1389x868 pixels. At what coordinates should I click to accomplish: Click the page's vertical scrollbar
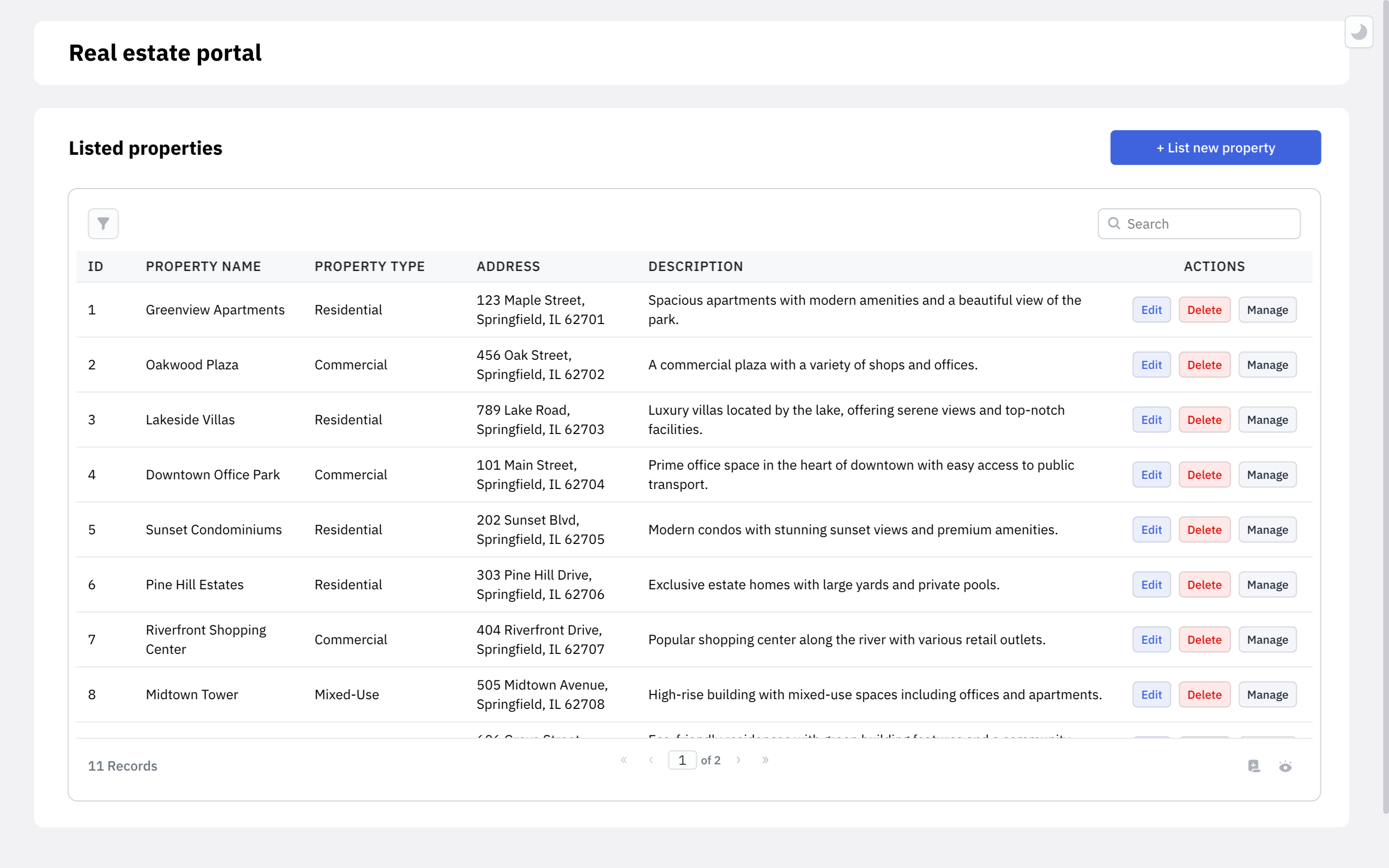point(1385,402)
